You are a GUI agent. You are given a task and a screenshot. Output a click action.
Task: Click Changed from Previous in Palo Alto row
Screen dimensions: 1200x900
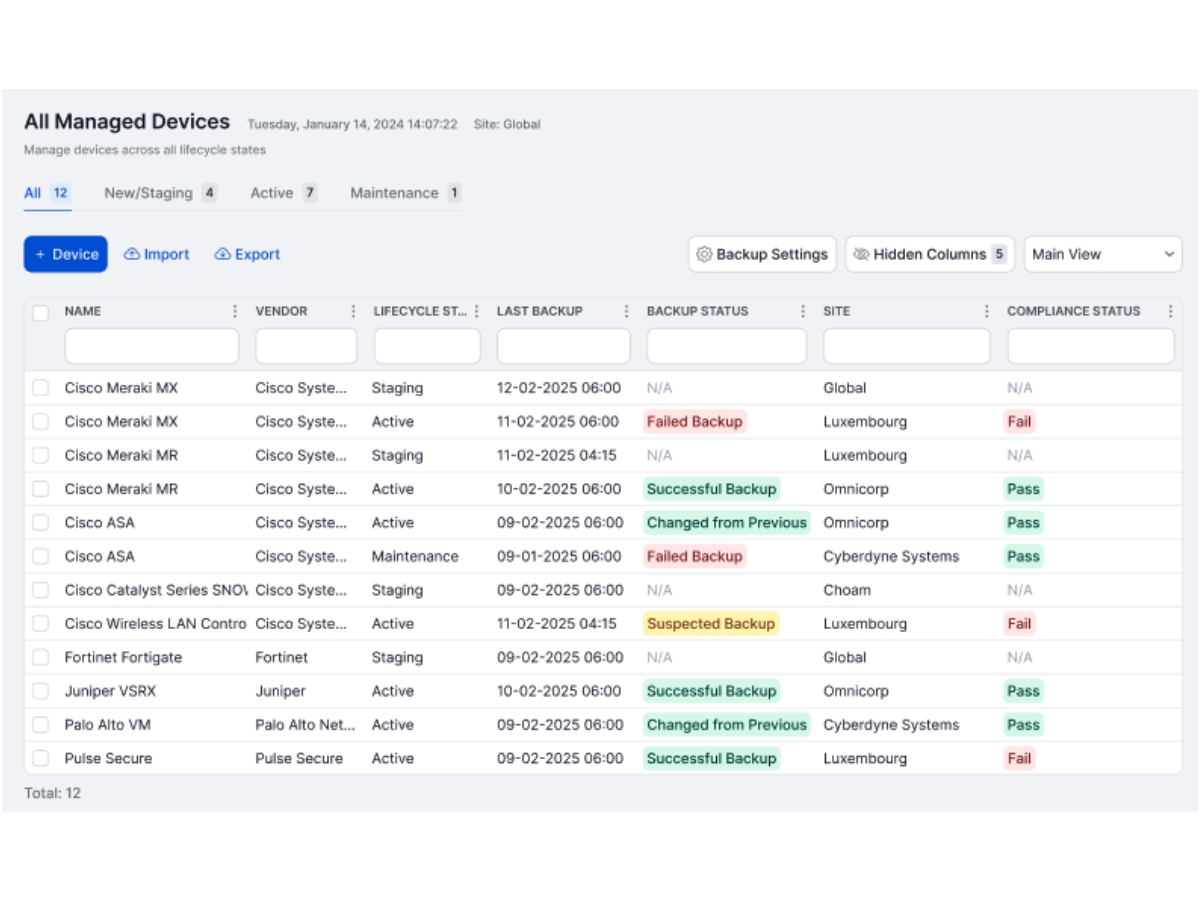click(x=727, y=725)
